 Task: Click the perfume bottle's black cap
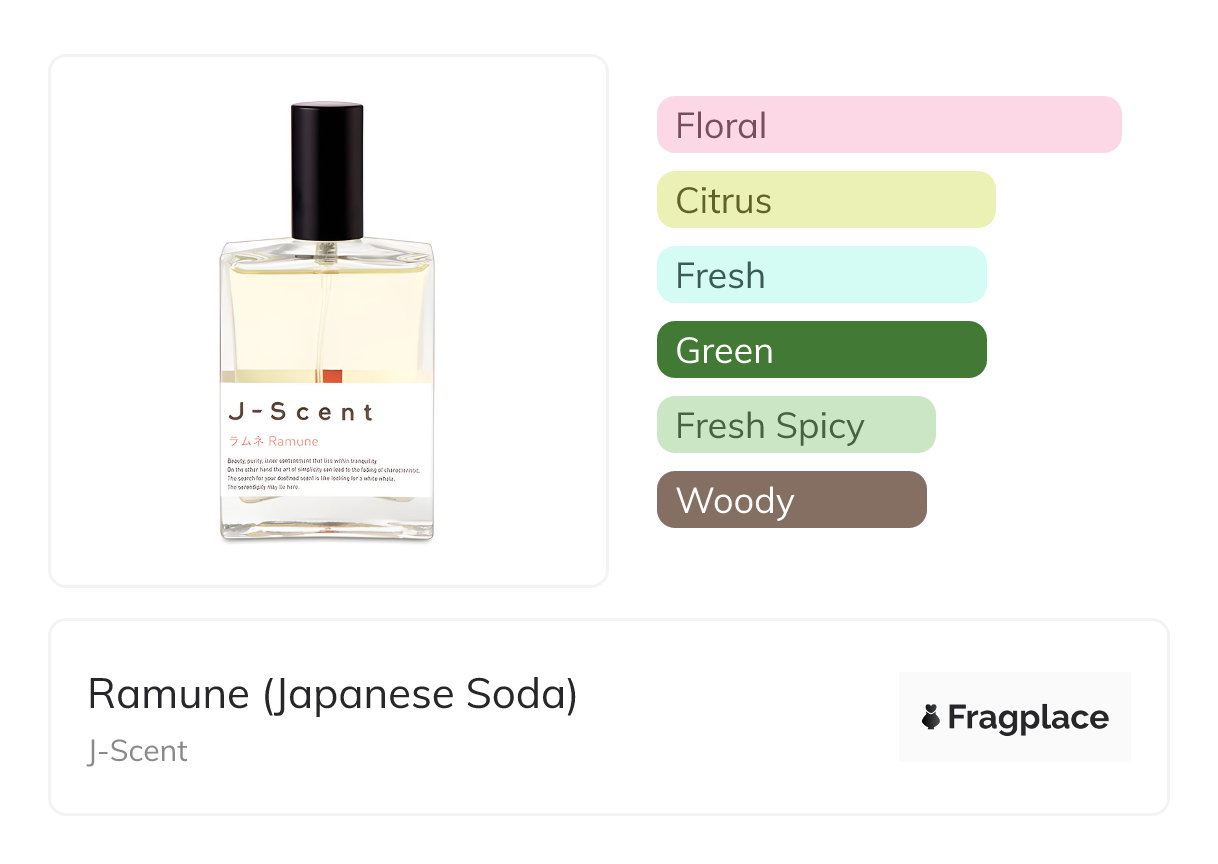pyautogui.click(x=327, y=165)
